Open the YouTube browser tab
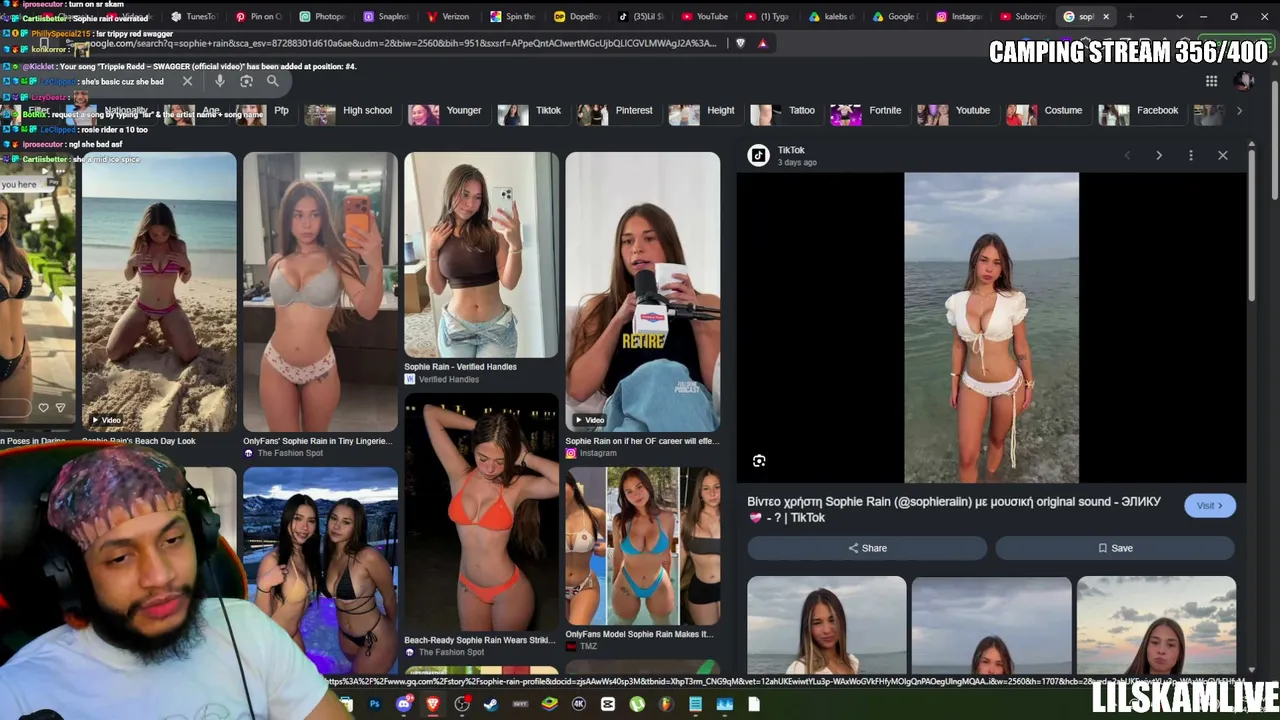 tap(705, 16)
